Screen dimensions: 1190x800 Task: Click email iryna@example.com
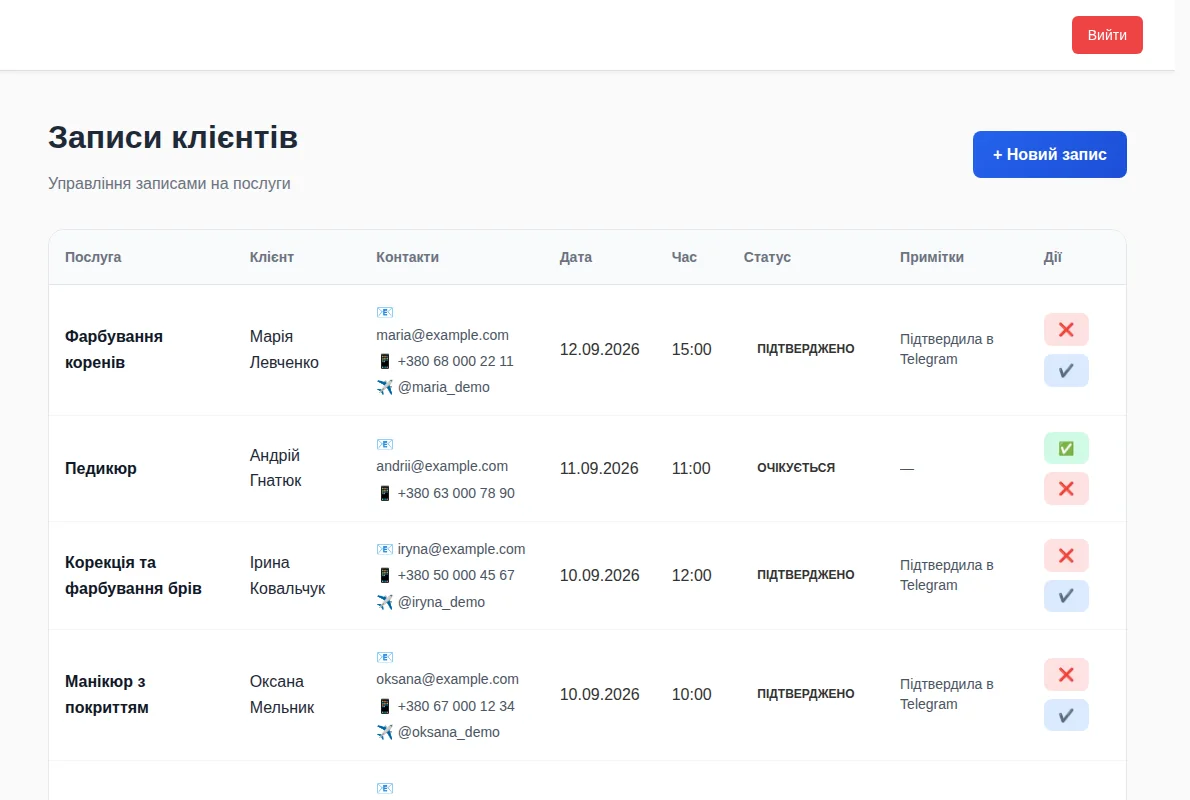tap(461, 549)
